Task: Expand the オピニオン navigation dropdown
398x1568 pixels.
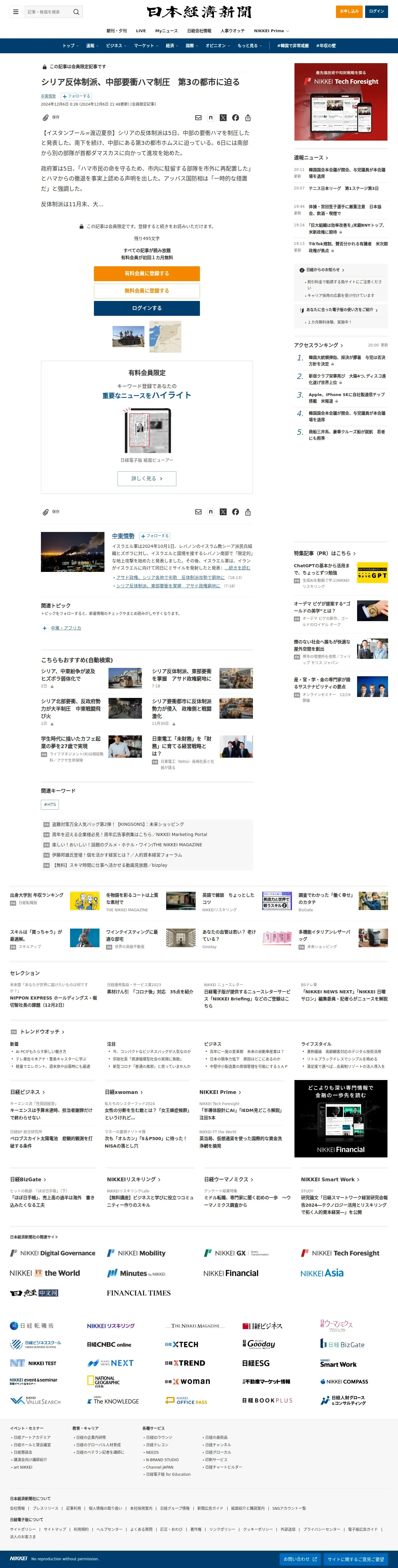Action: point(218,46)
